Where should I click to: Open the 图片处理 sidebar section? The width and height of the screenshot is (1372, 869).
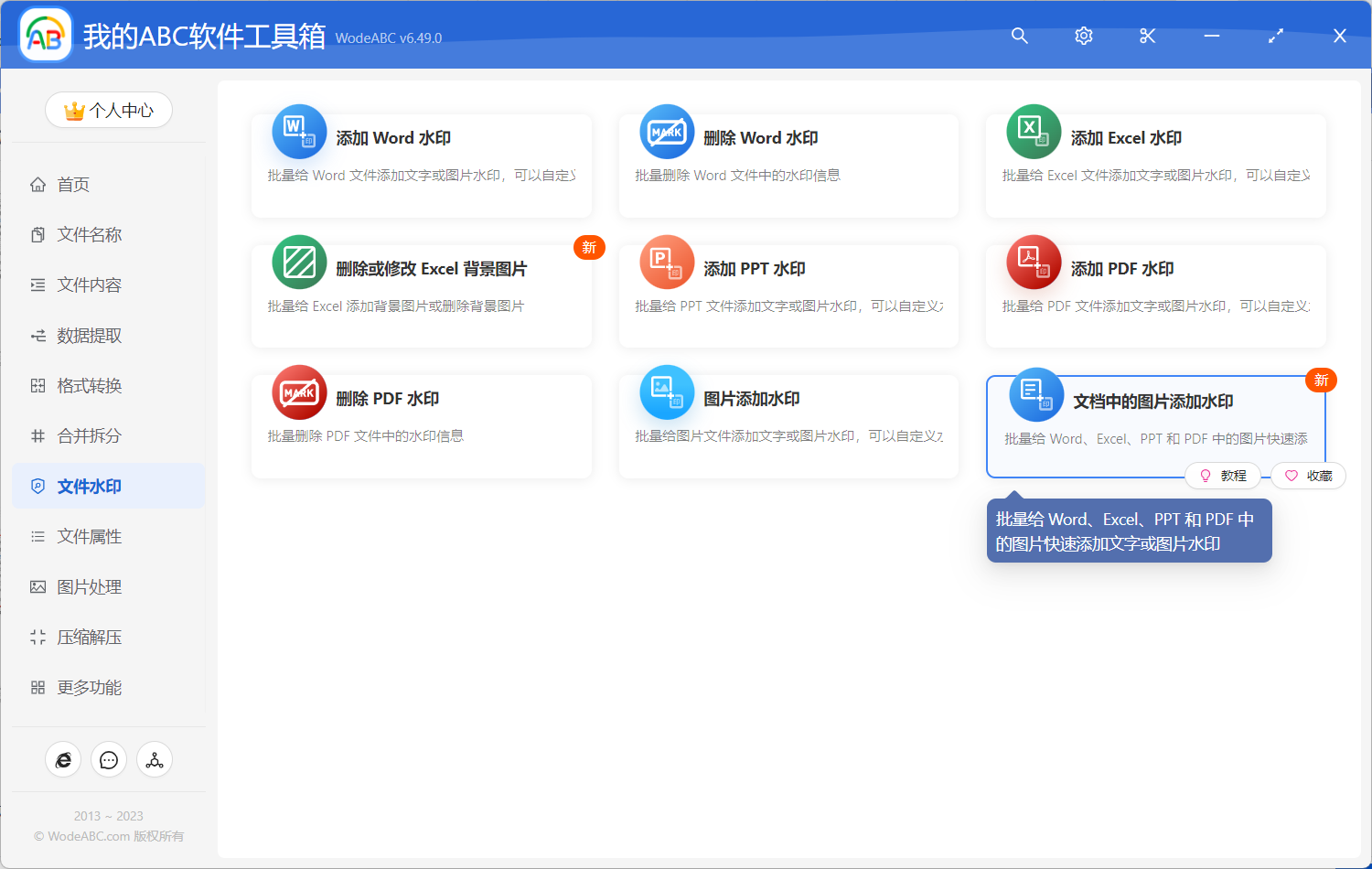click(89, 587)
